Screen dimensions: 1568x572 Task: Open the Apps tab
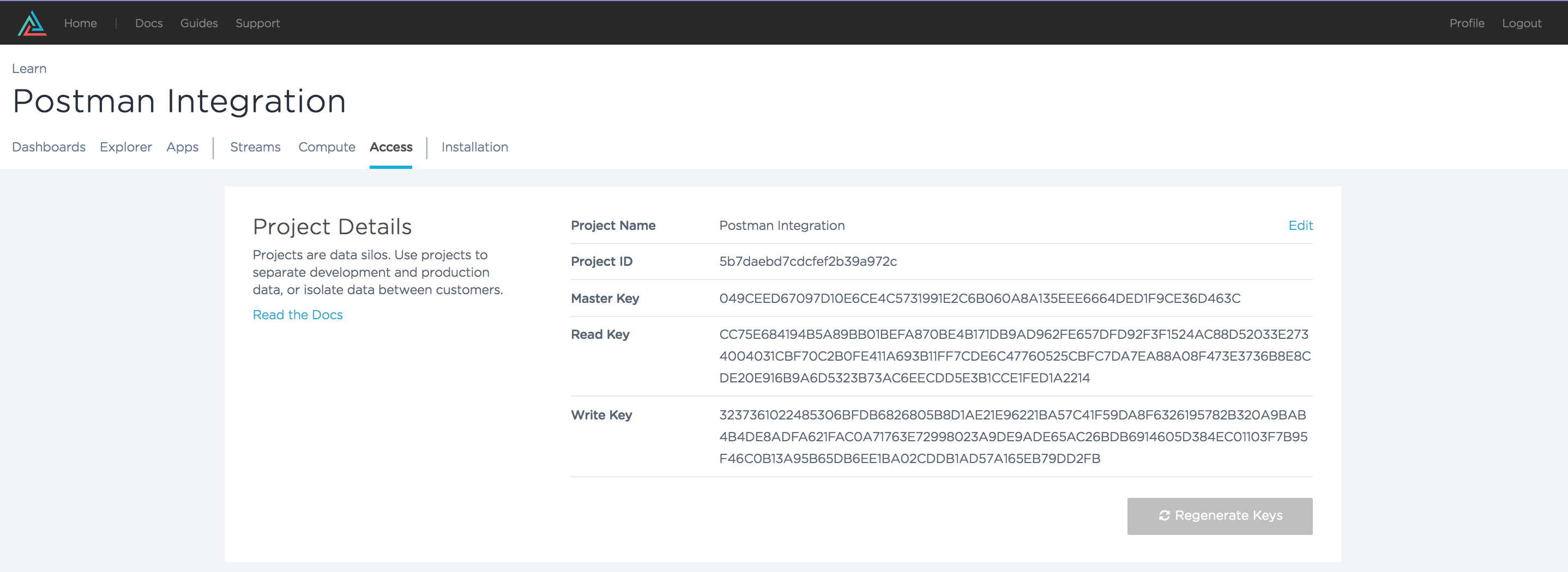[182, 147]
